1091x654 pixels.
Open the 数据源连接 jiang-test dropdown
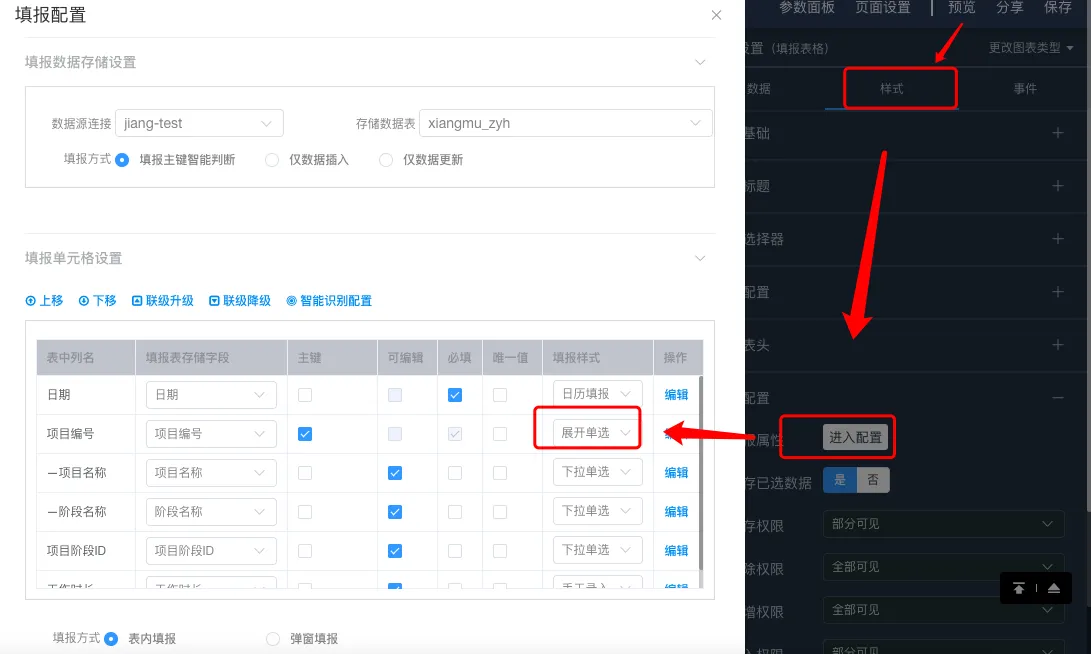tap(199, 123)
